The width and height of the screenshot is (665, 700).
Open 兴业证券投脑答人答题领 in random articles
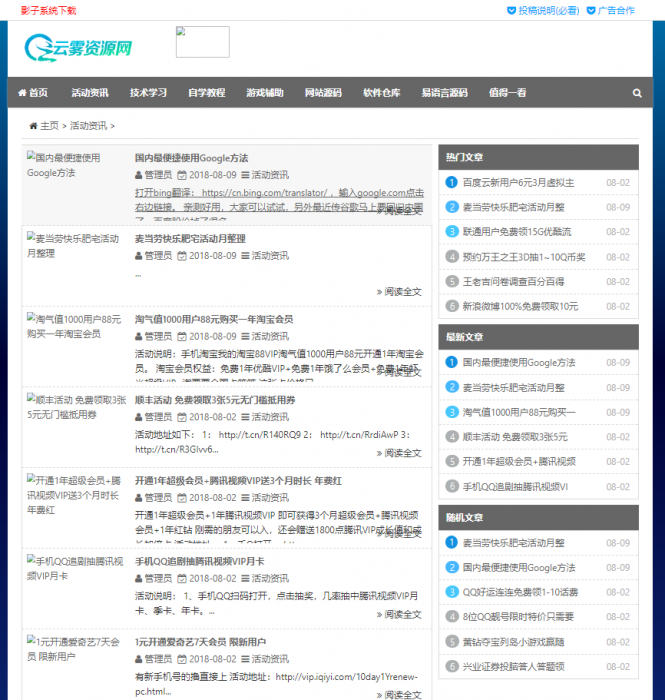coord(513,666)
